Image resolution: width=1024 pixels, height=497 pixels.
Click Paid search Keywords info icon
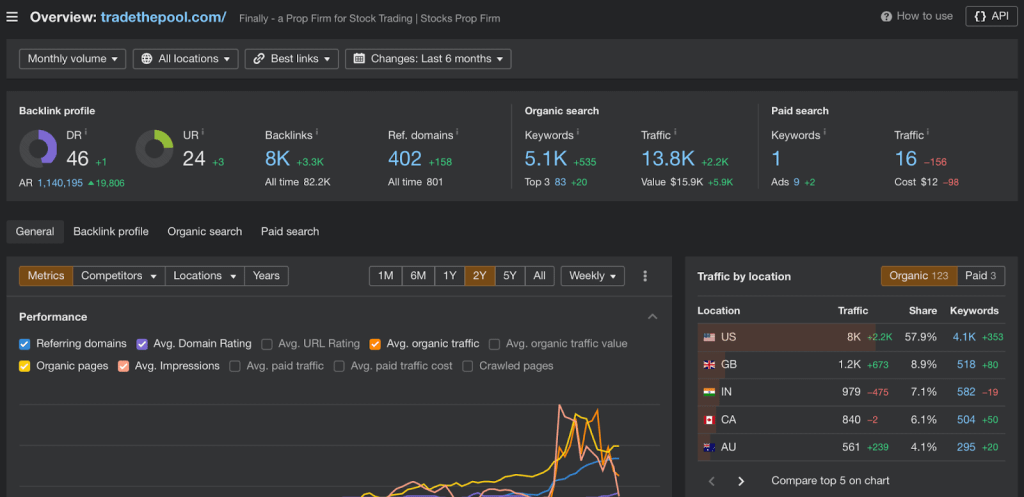[x=824, y=132]
